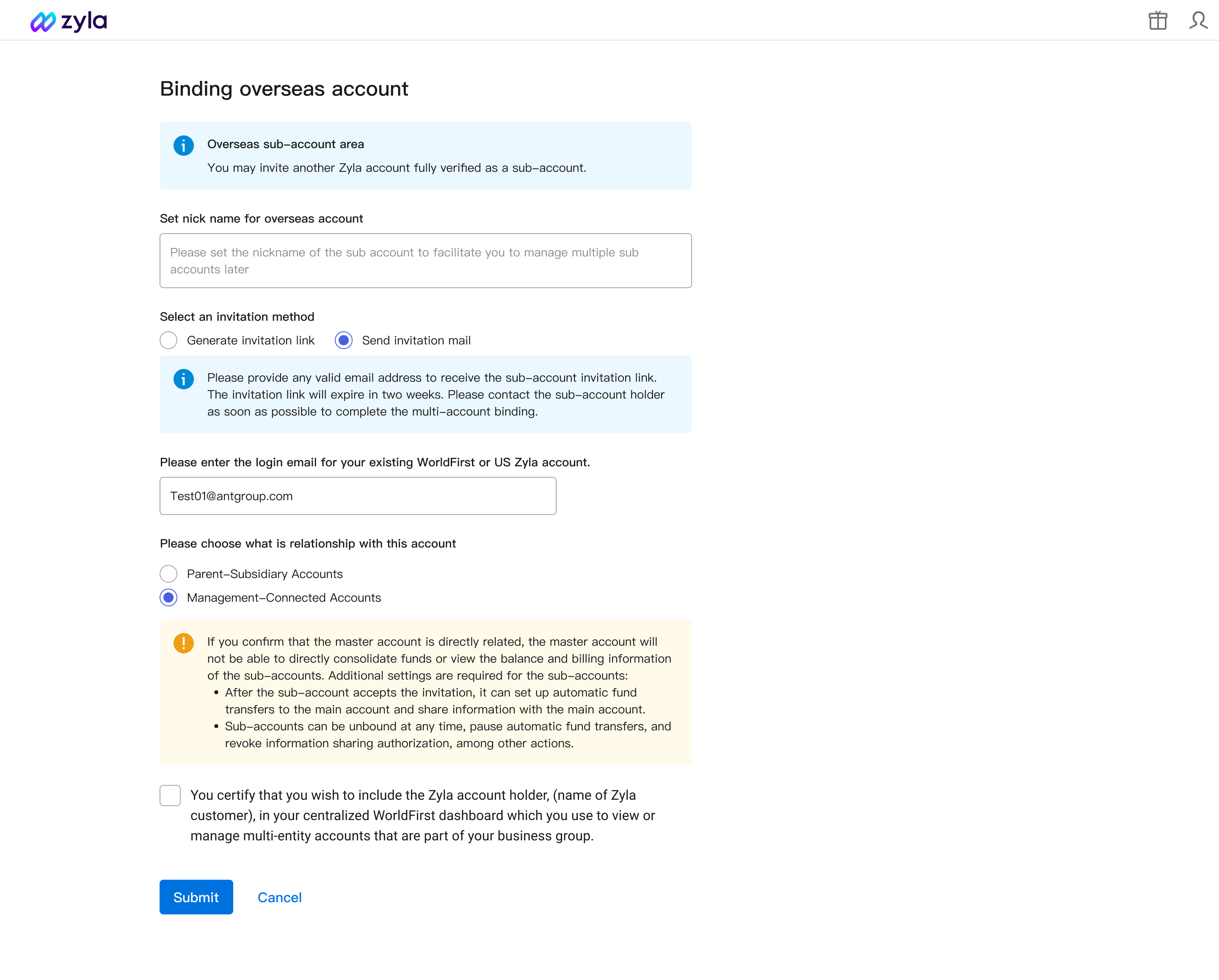
Task: Click the Zyla logo
Action: pyautogui.click(x=69, y=22)
